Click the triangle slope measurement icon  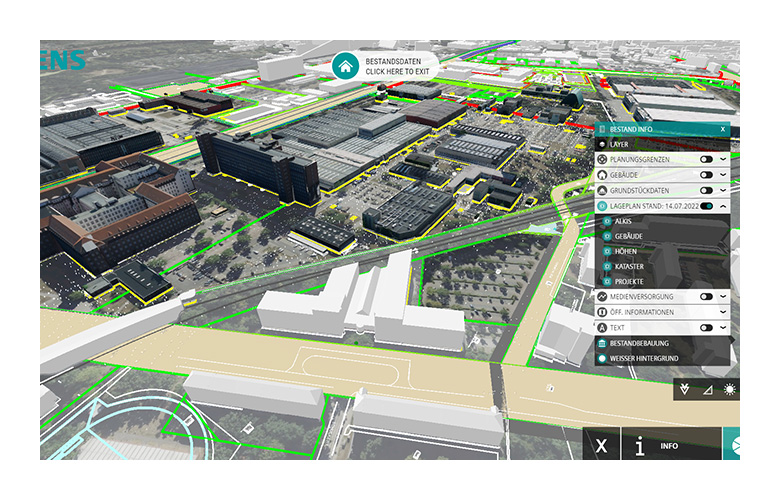[708, 389]
